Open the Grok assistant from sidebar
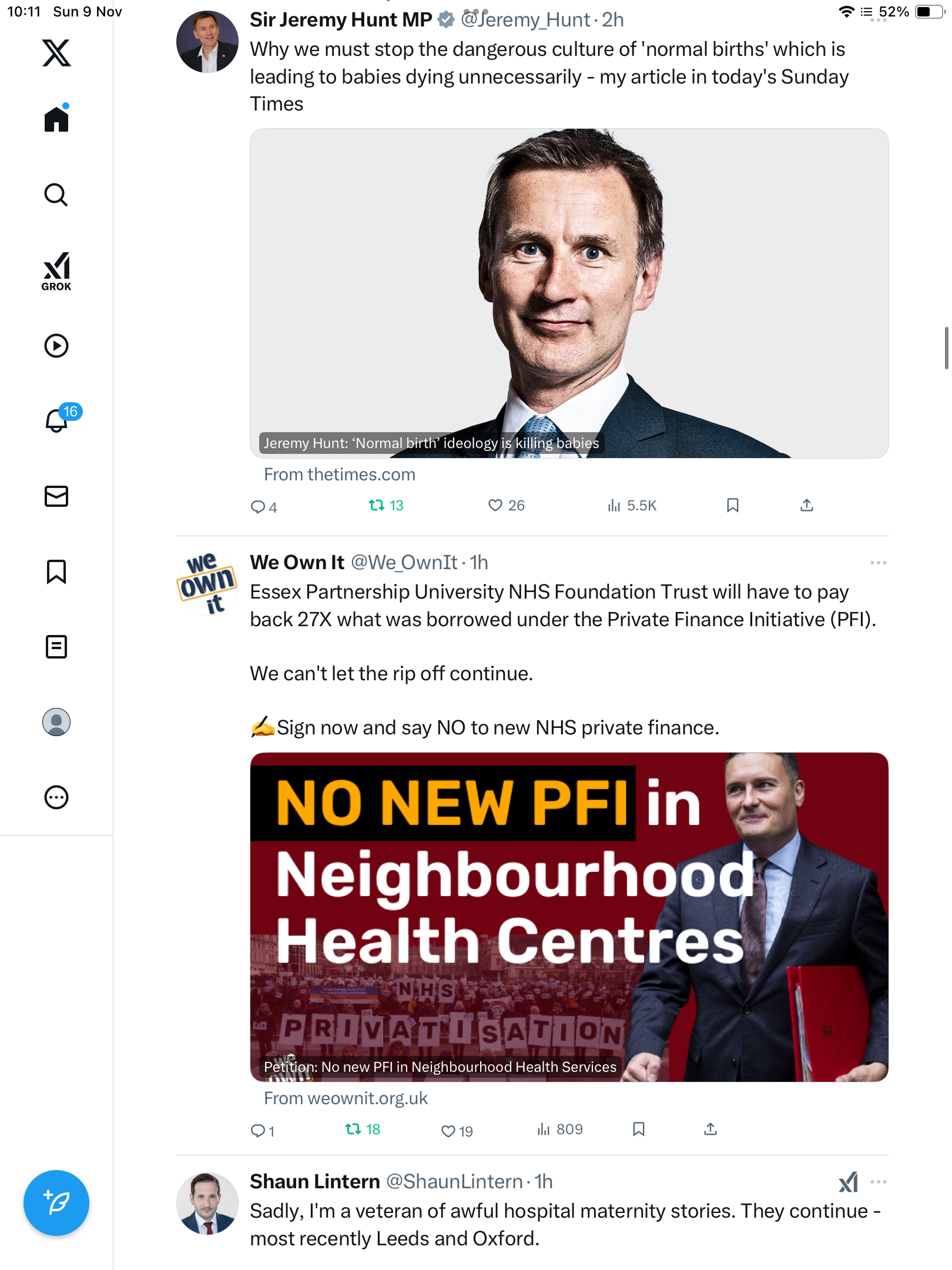The height and width of the screenshot is (1270, 952). (56, 271)
